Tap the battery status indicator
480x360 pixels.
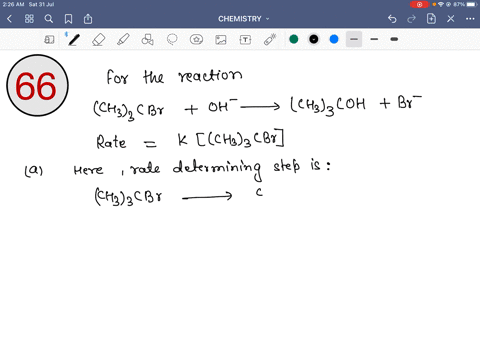point(471,4)
